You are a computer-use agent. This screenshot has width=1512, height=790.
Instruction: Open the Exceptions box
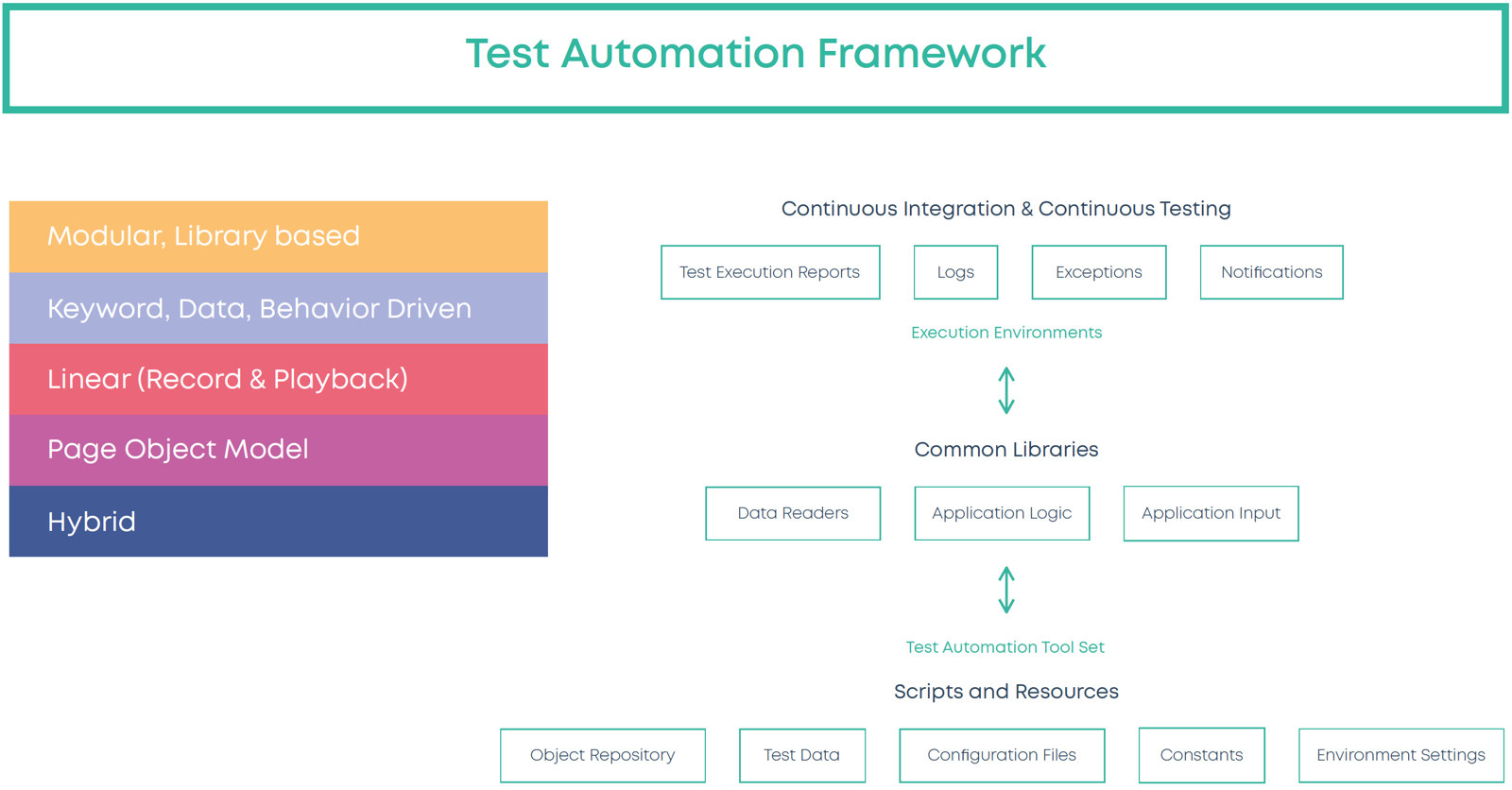point(1099,272)
